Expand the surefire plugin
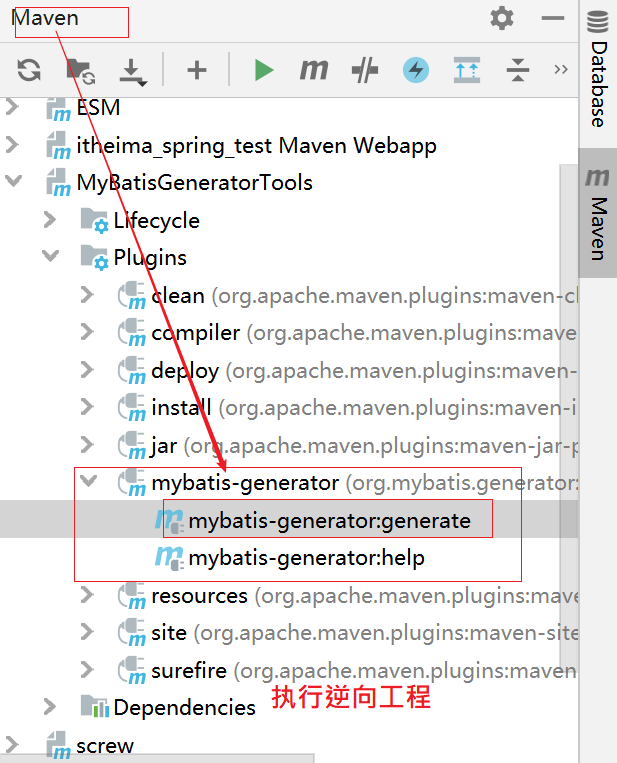 click(87, 670)
